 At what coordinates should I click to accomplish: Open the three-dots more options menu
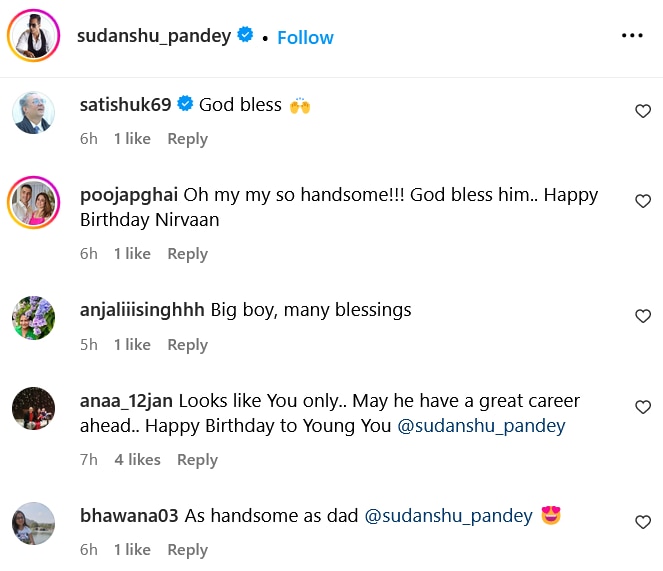coord(632,36)
